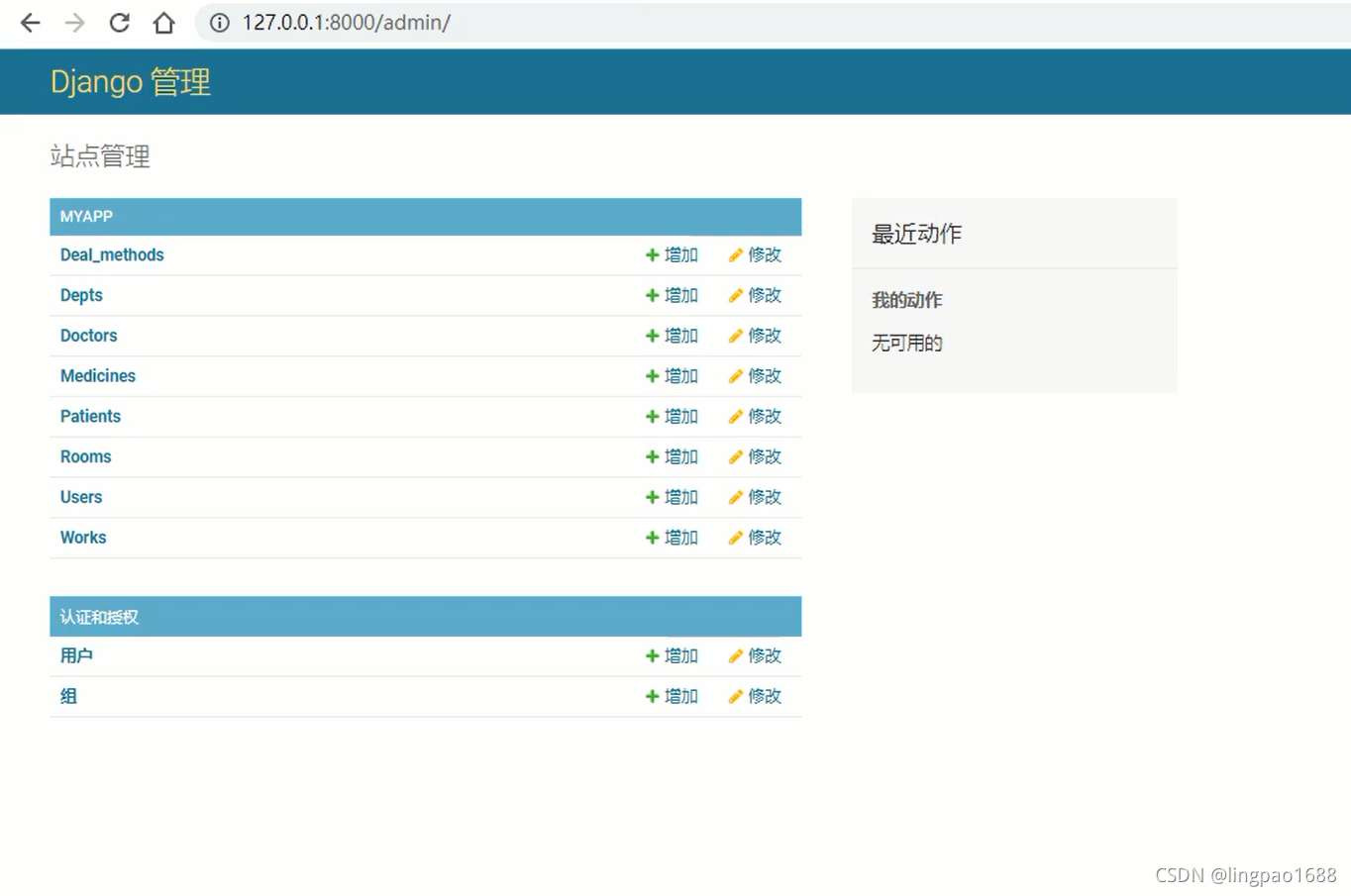Add a new Rooms entry (增加)
Screen dimensions: 1351x896
[672, 457]
